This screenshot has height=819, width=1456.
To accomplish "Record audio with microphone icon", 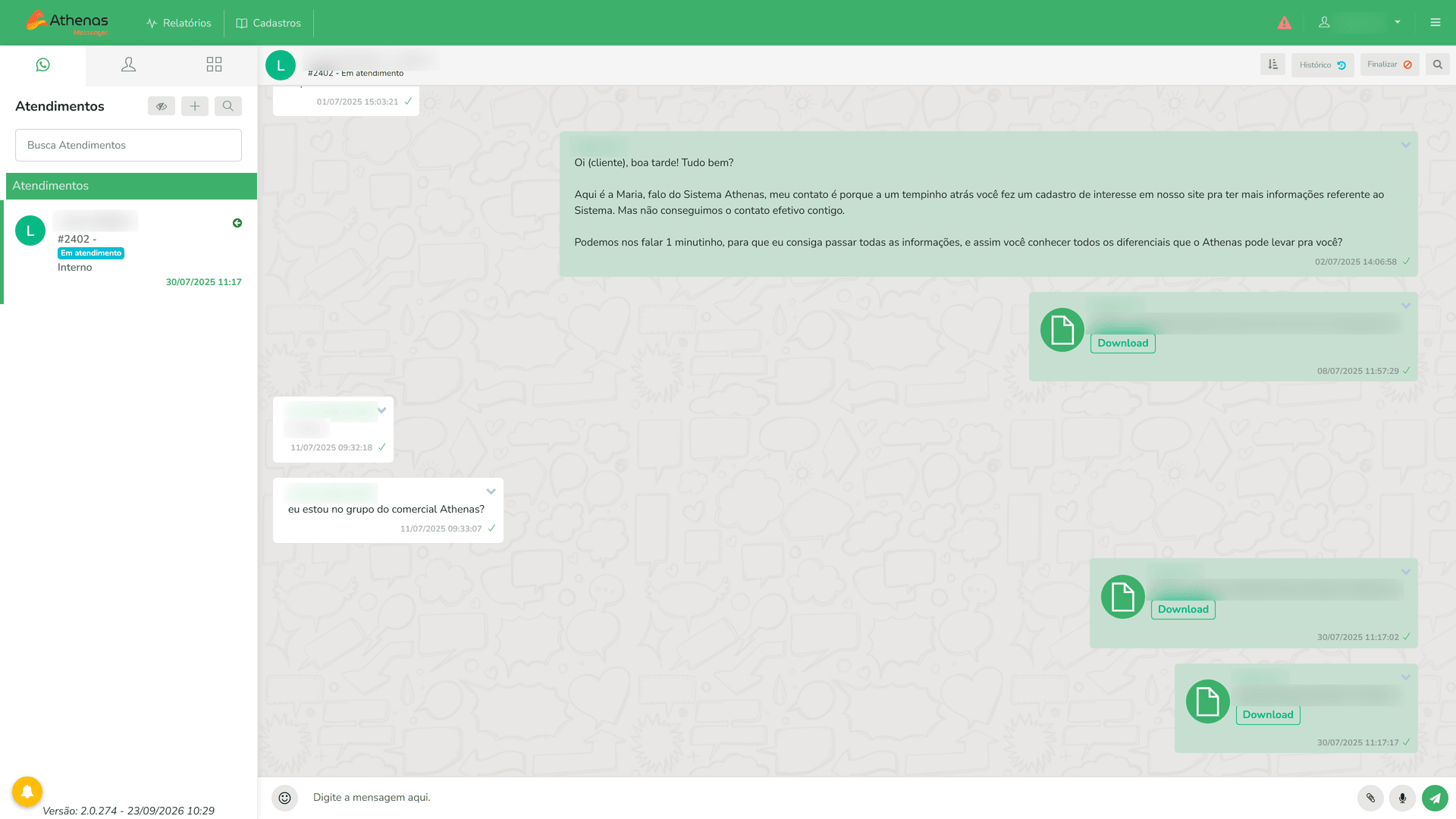I will pos(1402,798).
